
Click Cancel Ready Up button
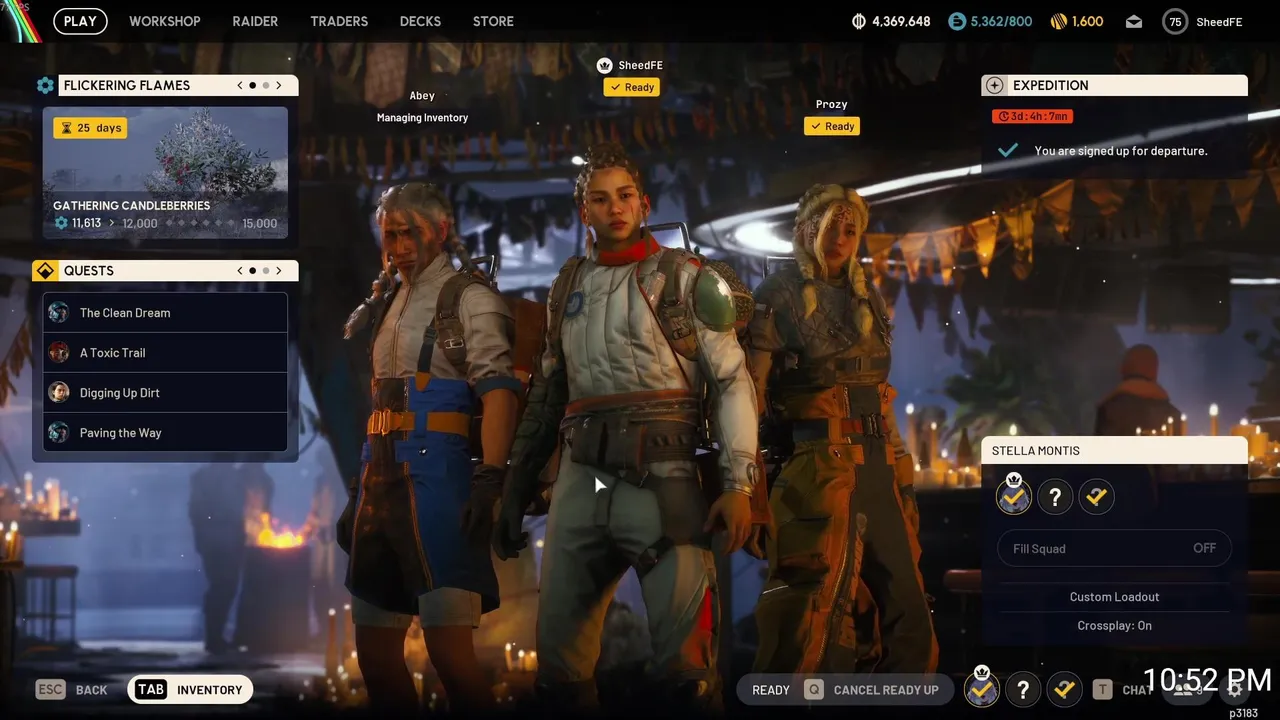pyautogui.click(x=871, y=690)
